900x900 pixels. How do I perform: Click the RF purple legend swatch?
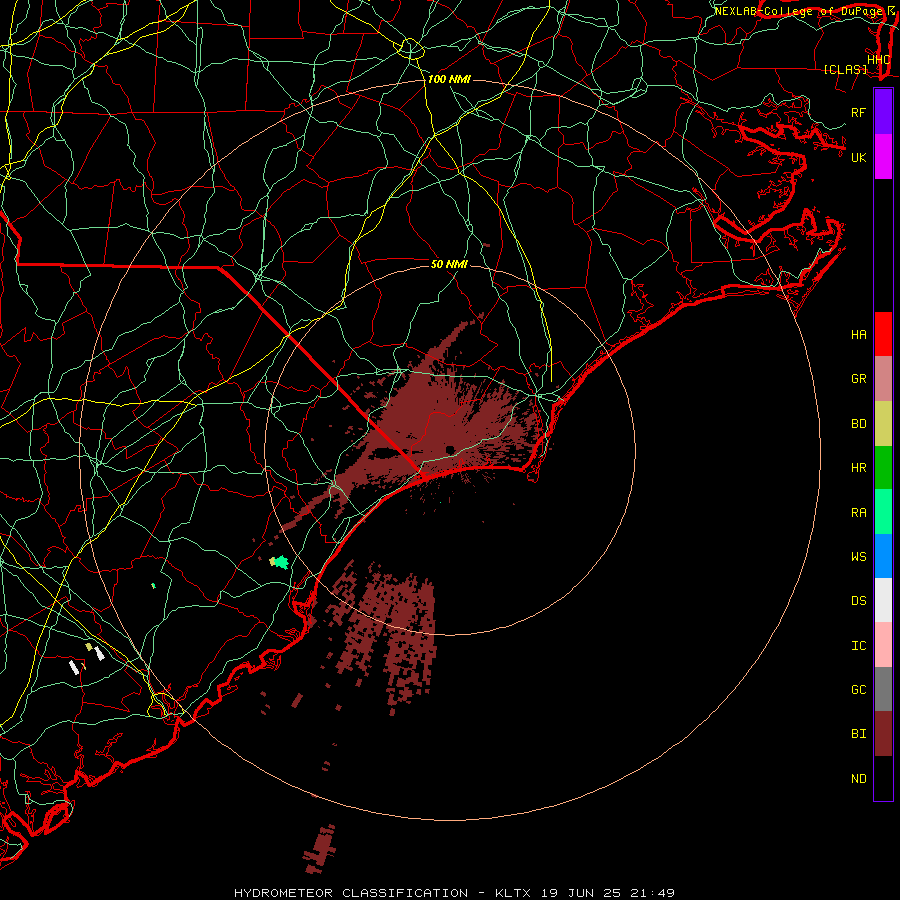[x=883, y=112]
